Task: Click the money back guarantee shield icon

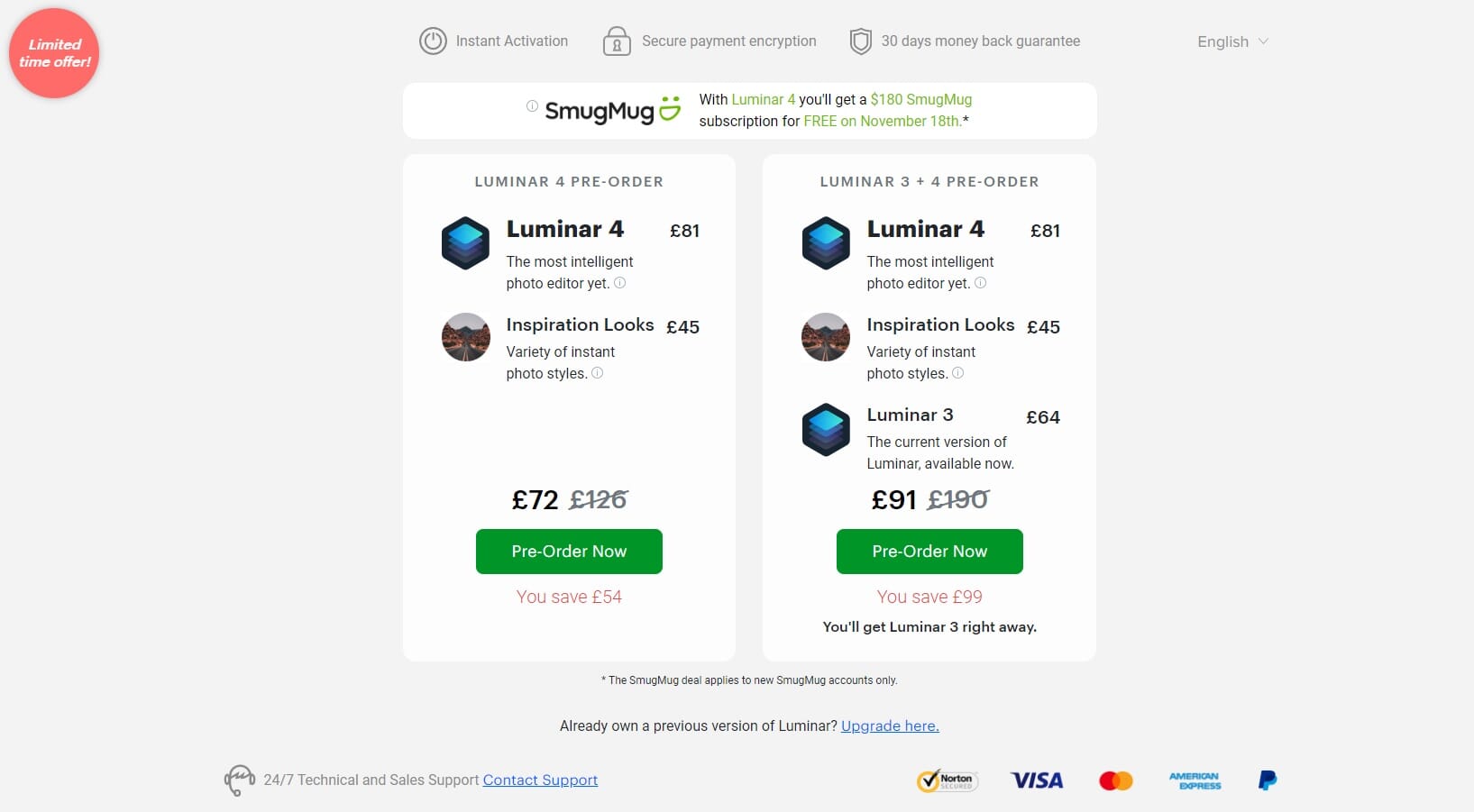Action: click(x=861, y=41)
